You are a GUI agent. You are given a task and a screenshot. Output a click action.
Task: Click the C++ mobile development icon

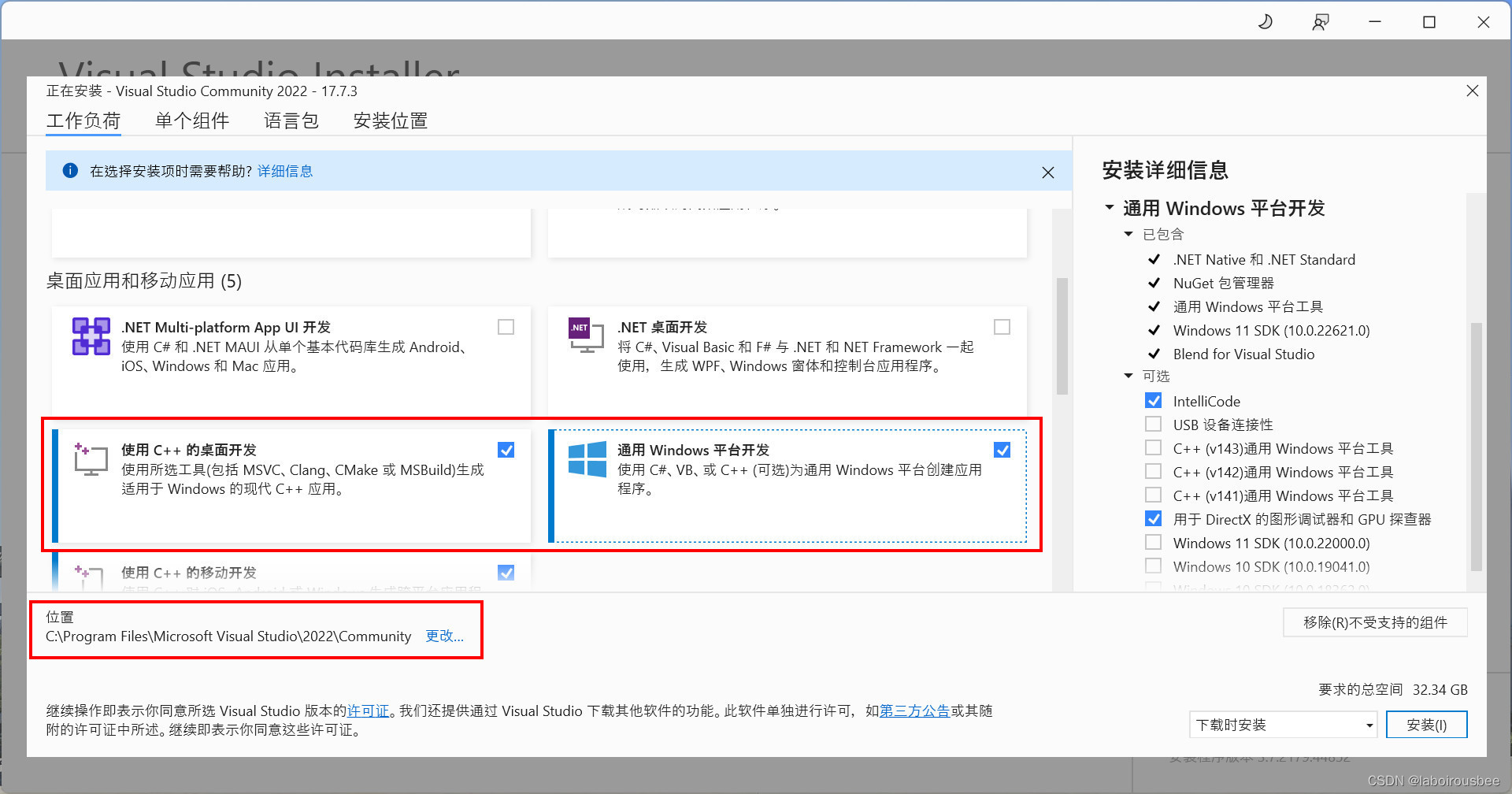(x=89, y=577)
